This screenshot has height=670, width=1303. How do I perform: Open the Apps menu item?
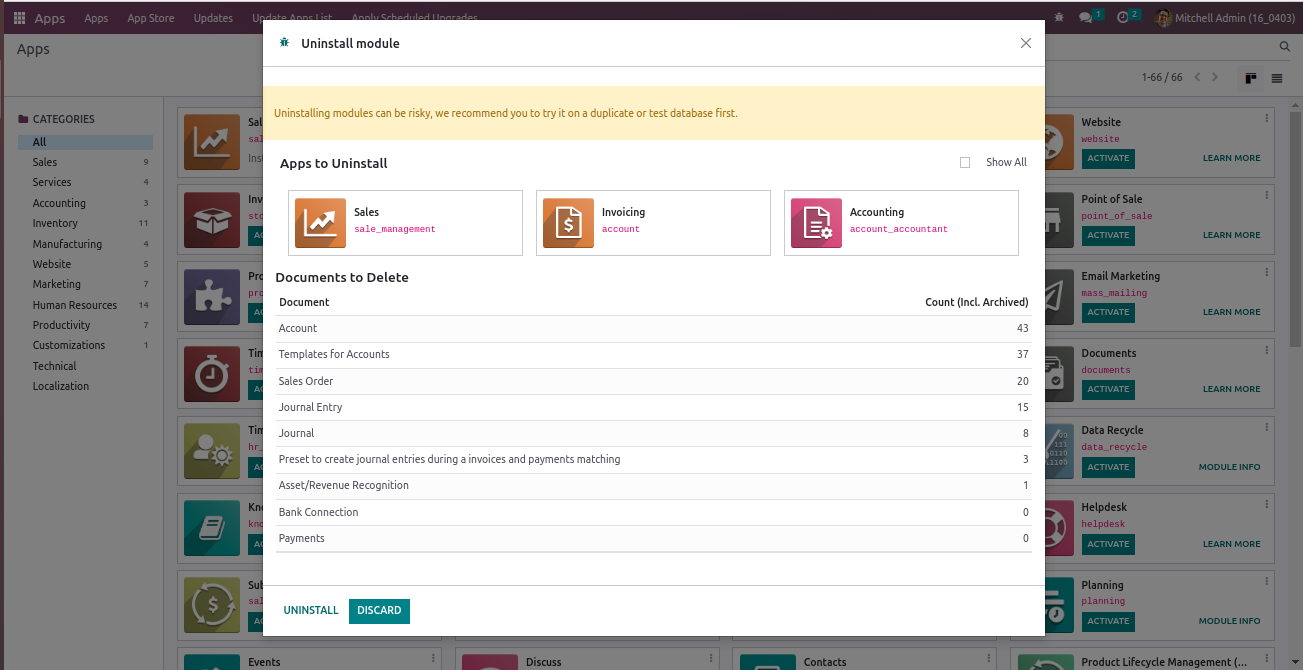96,18
